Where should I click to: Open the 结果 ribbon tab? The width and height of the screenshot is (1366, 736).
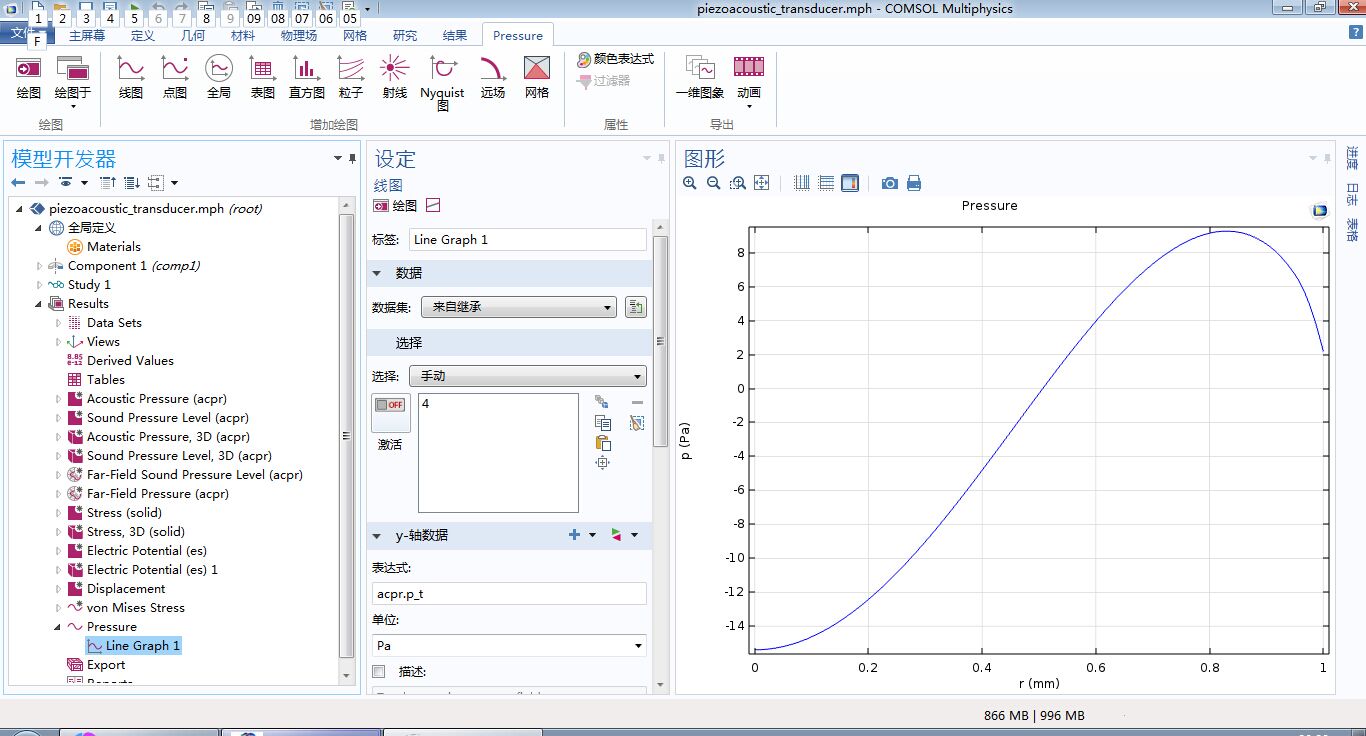coord(455,35)
